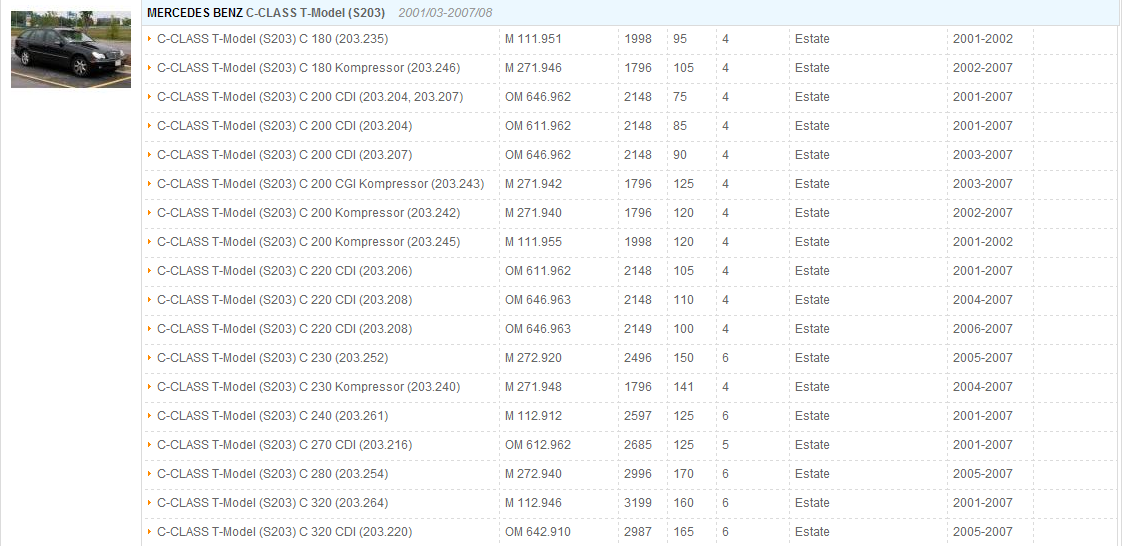Screen dimensions: 1125x546
Task: Open C 230 Kompressor (203.240) link
Action: pyautogui.click(x=309, y=387)
